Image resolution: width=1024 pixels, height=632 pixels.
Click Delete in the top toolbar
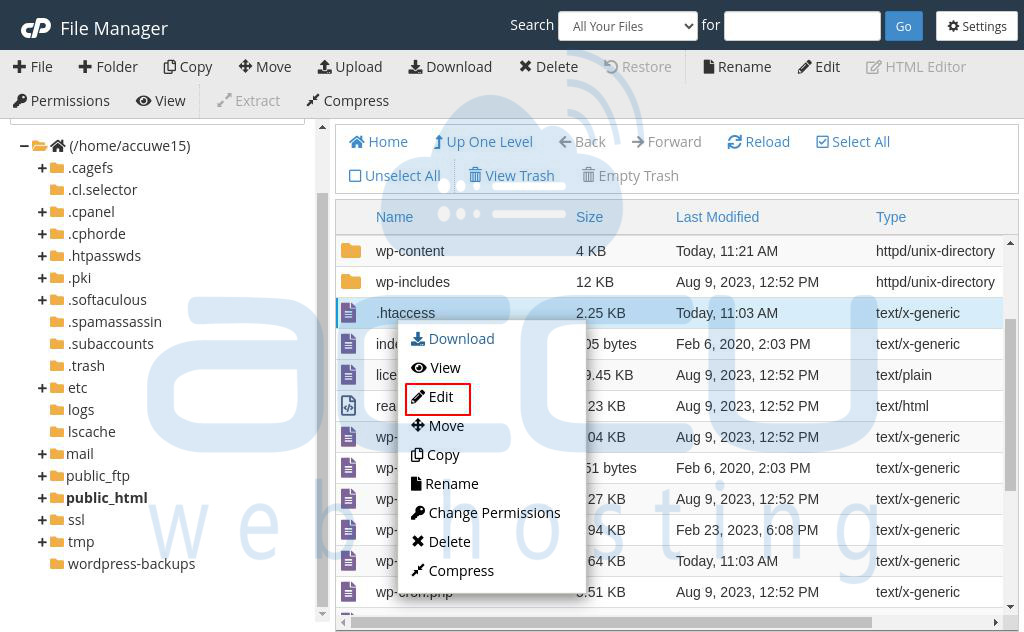548,67
